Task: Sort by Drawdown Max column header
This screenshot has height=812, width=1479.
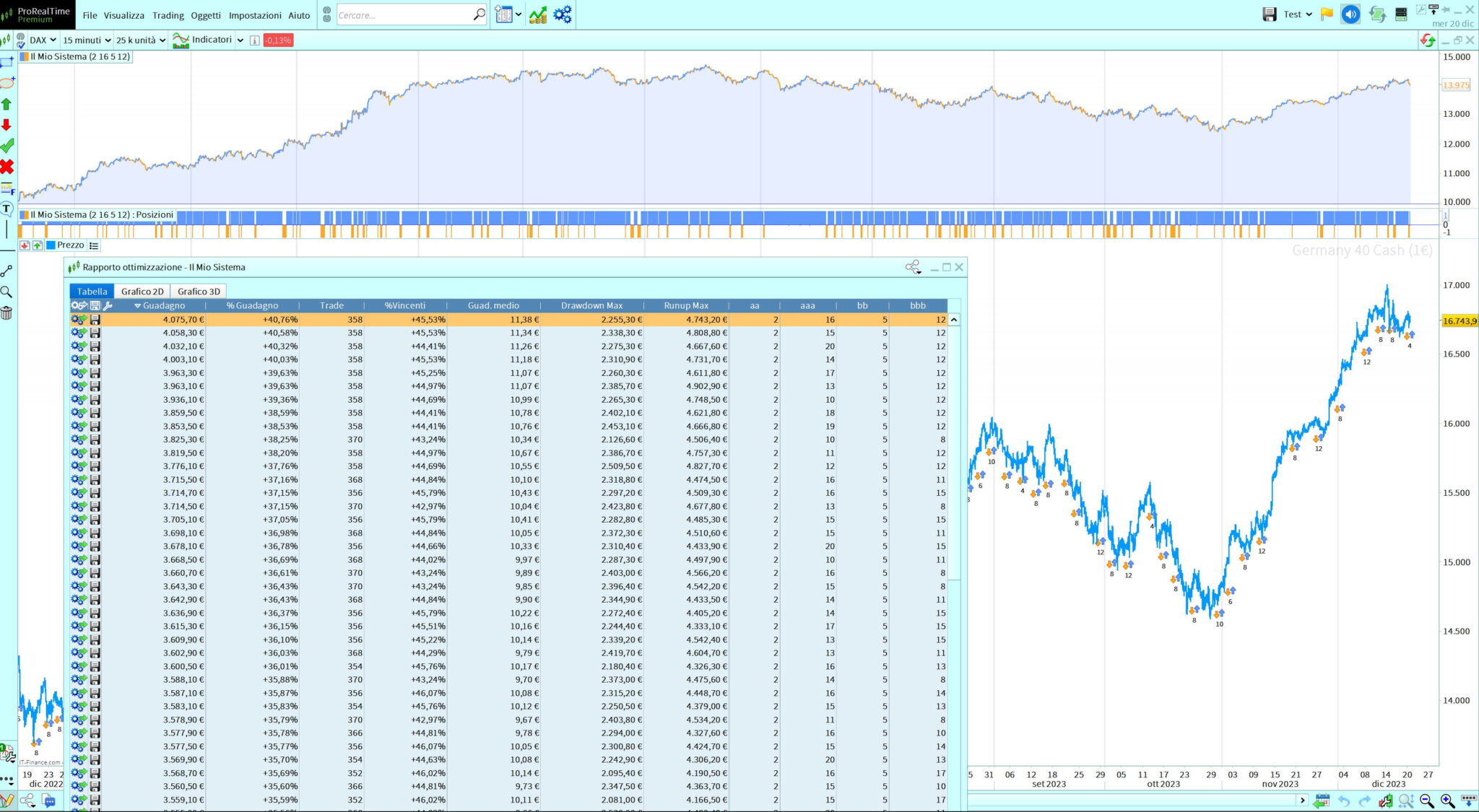Action: [x=591, y=305]
